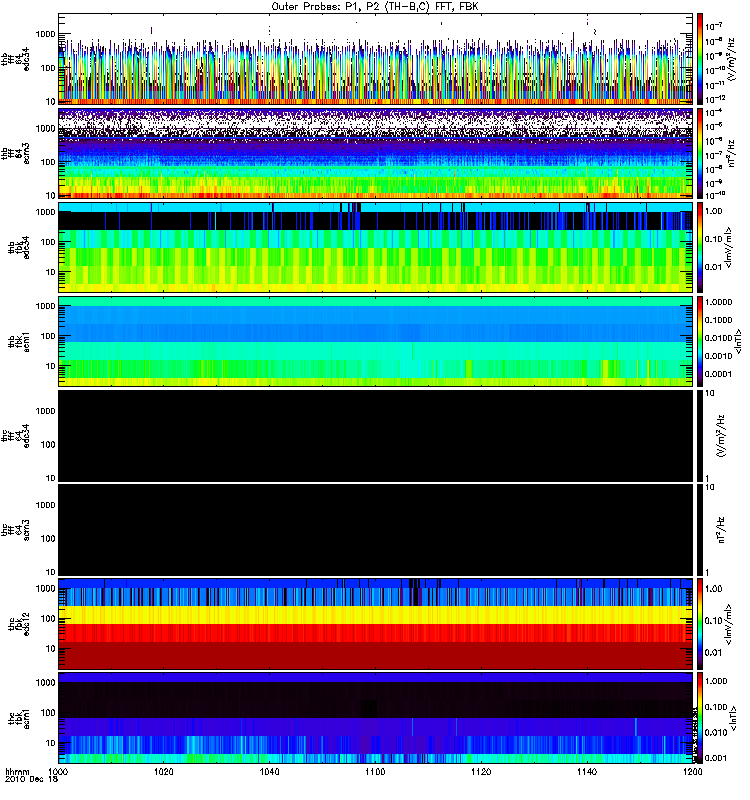Screen dimensions: 750x800
Task: Click the time axis label '1120'
Action: point(481,771)
